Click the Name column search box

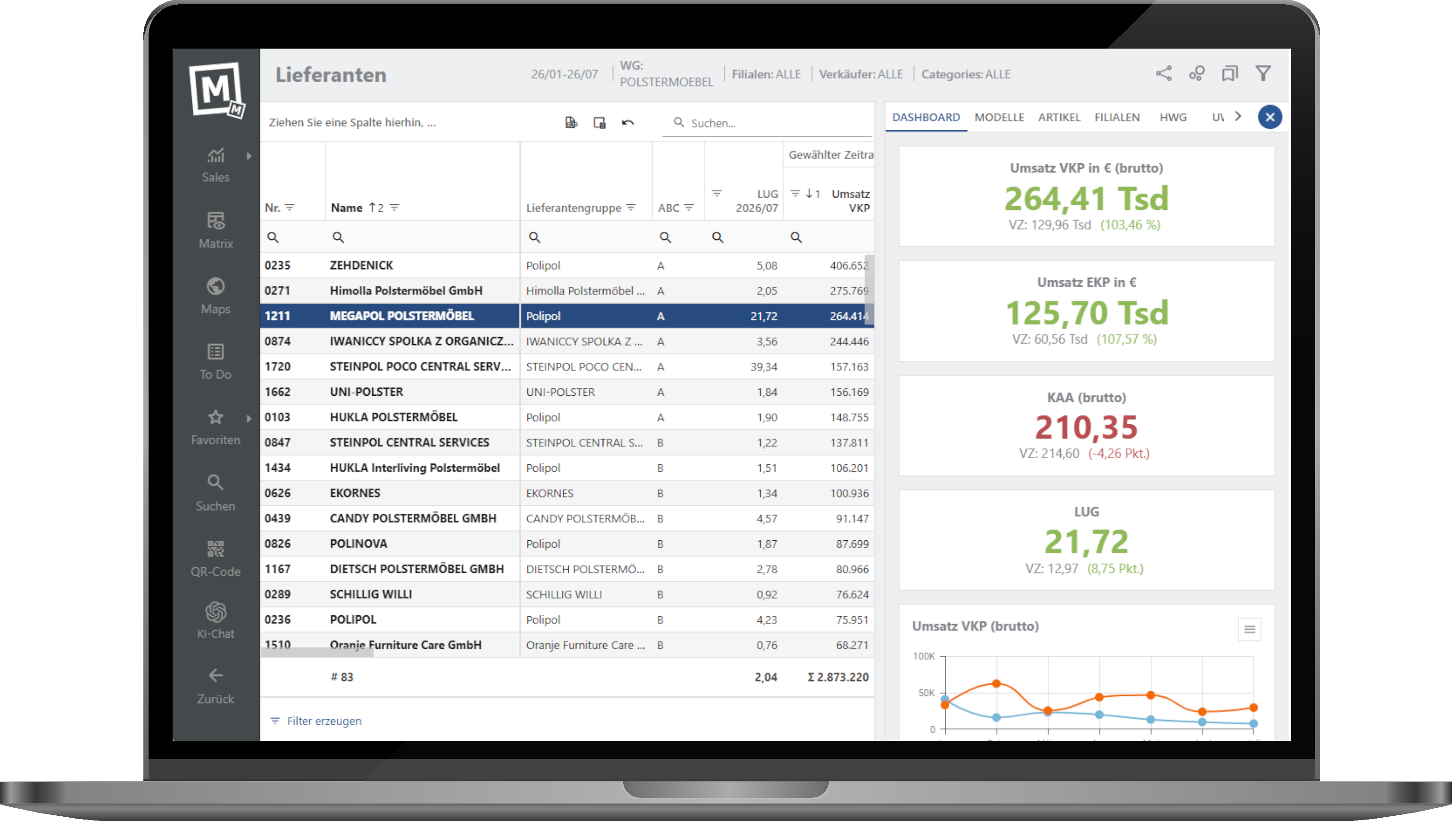(422, 237)
